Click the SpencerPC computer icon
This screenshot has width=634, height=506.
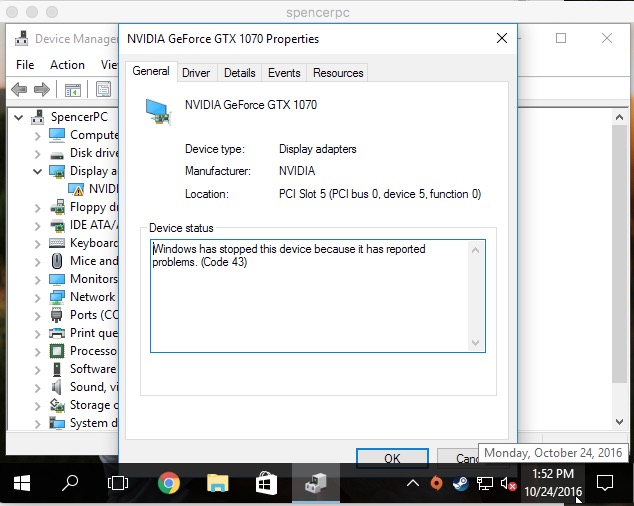click(x=38, y=117)
